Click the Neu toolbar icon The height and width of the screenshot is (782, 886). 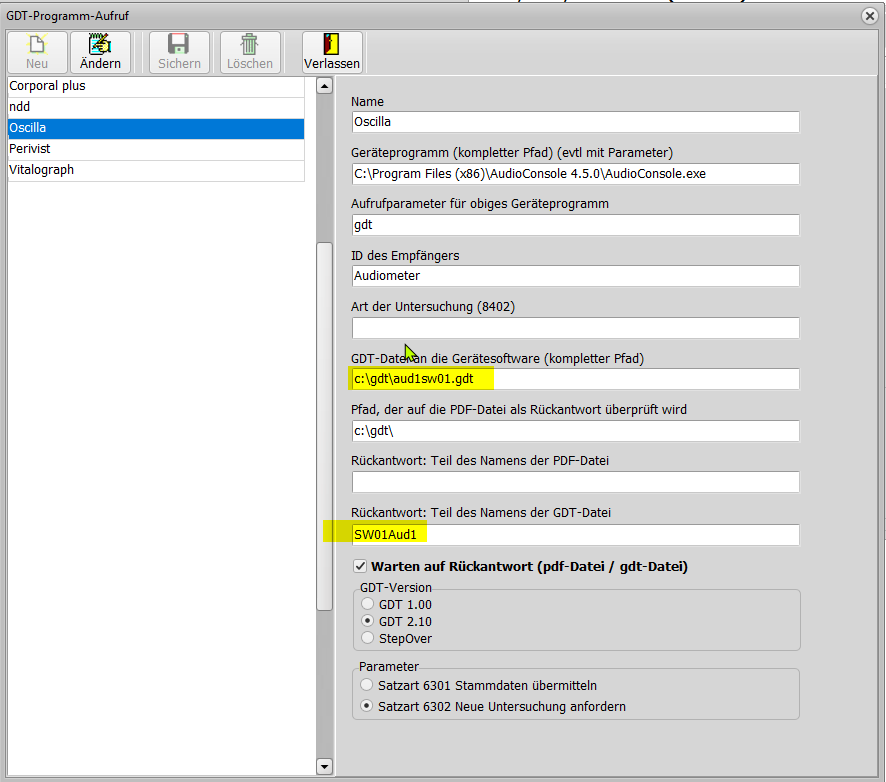[x=37, y=44]
